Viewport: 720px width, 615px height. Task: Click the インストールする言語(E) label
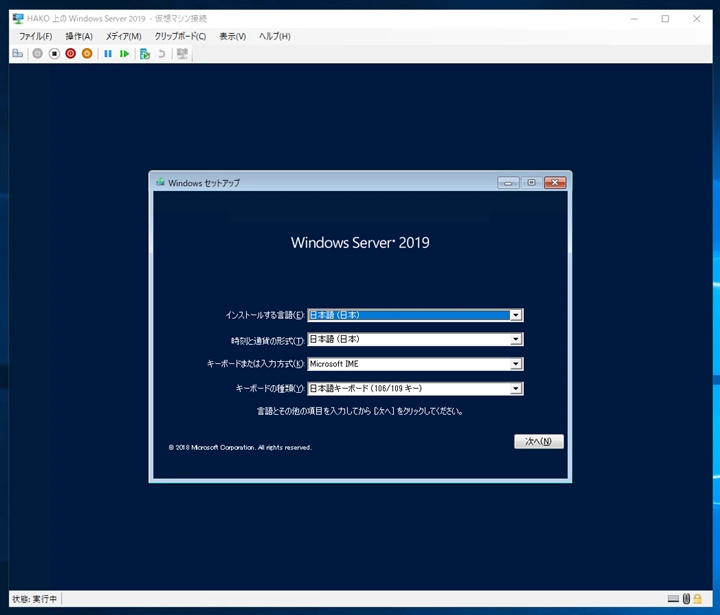(265, 315)
